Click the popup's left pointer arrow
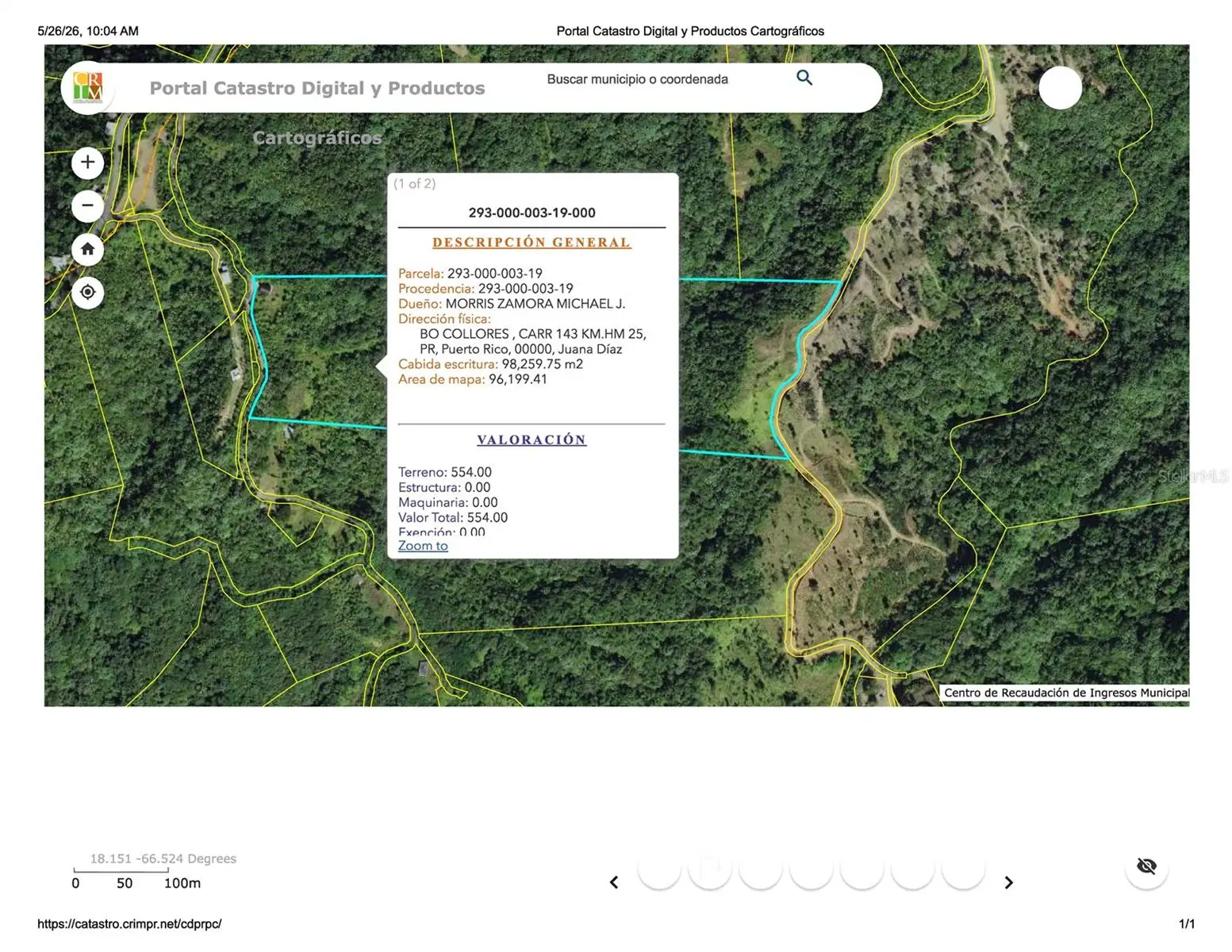Screen dimensions: 1232x952 382,366
